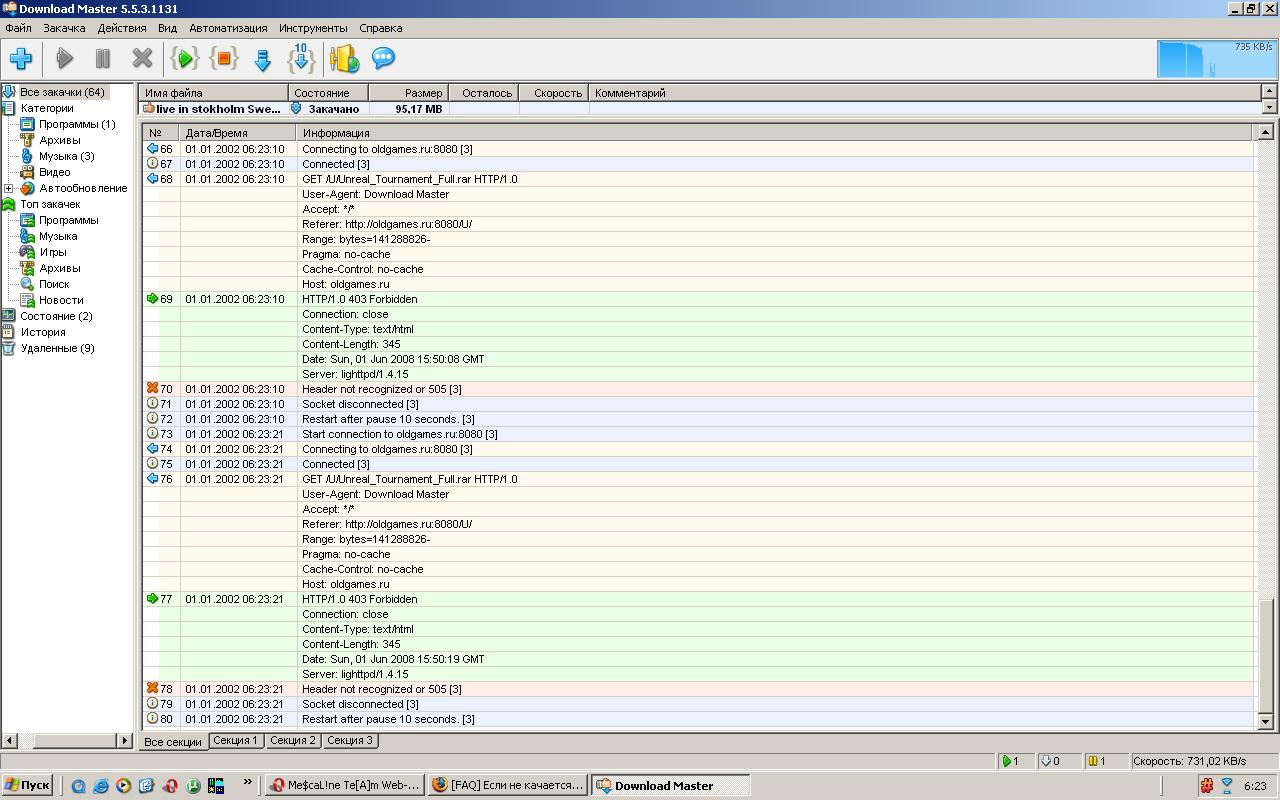
Task: Open the Автоматизация menu
Action: click(228, 28)
